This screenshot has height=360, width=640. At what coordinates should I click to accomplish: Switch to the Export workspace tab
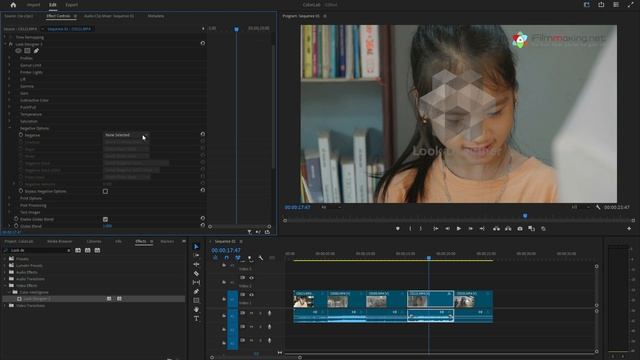tap(72, 5)
